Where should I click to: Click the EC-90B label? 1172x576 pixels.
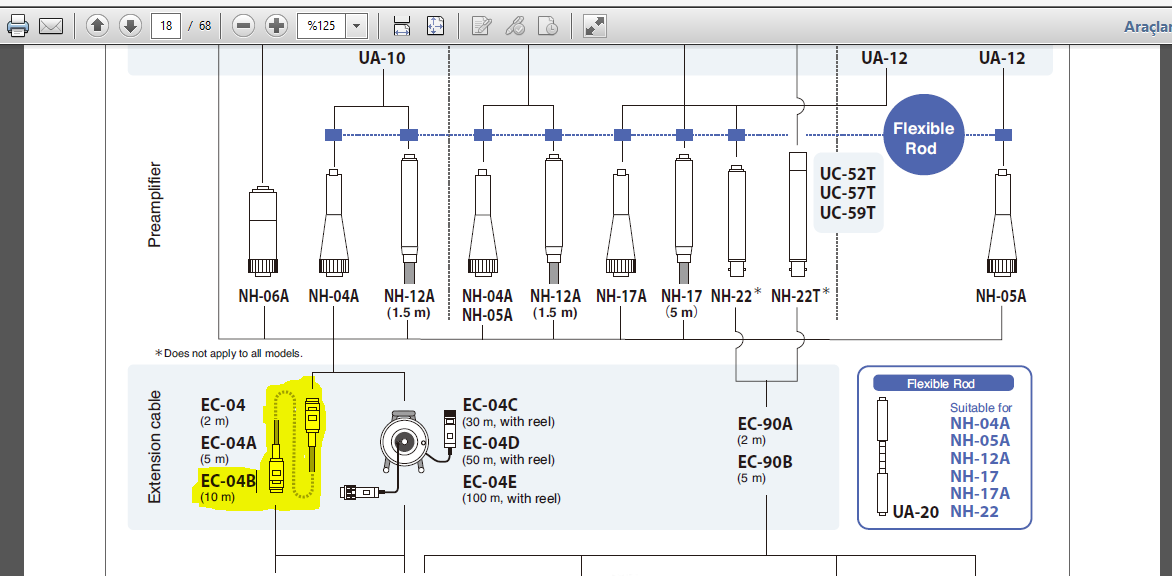click(765, 462)
